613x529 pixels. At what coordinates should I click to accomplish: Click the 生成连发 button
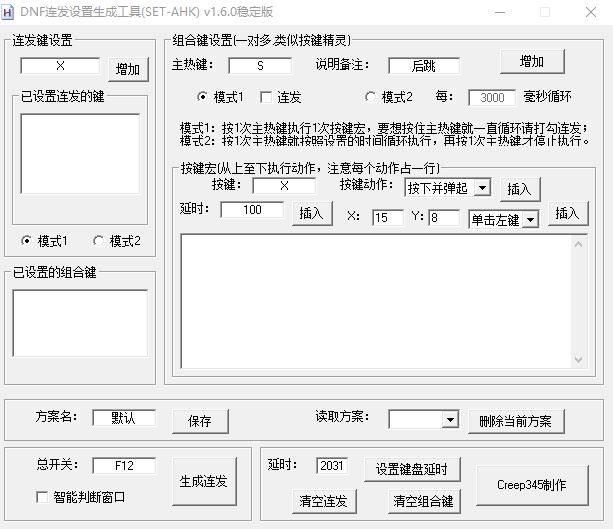pos(204,481)
